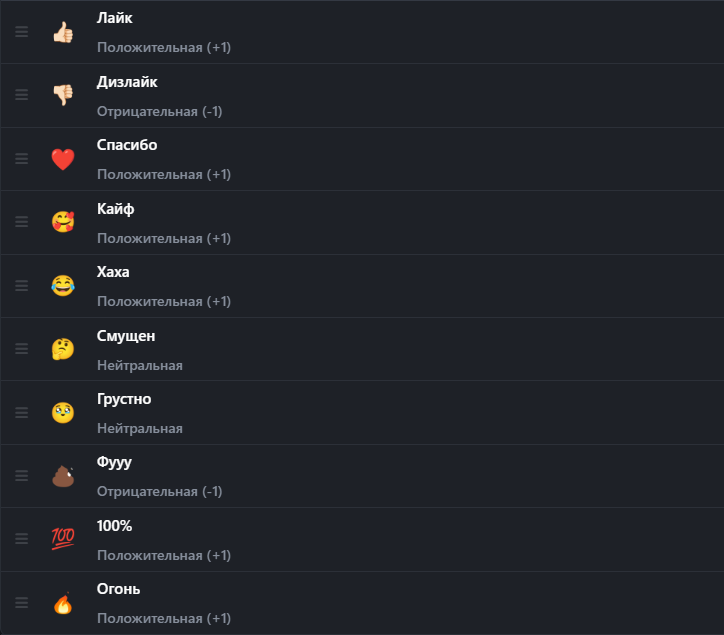Image resolution: width=724 pixels, height=635 pixels.
Task: Open the Кайф reaction title
Action: pos(115,209)
